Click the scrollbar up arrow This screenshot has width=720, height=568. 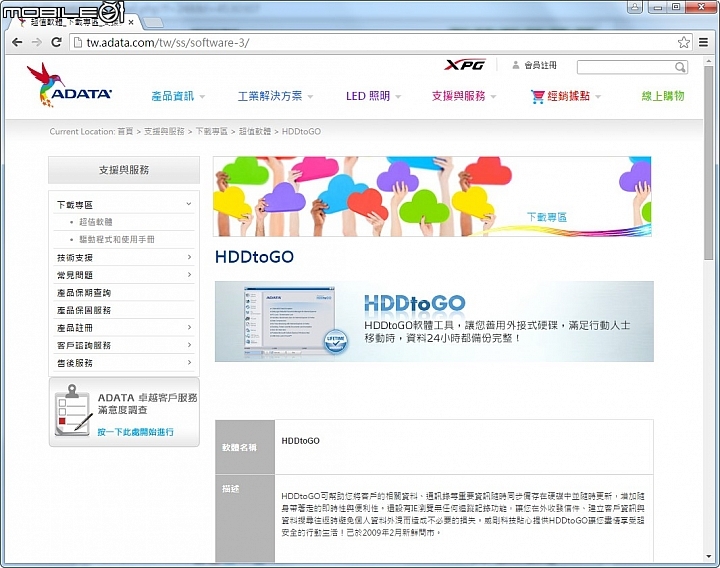(x=709, y=60)
